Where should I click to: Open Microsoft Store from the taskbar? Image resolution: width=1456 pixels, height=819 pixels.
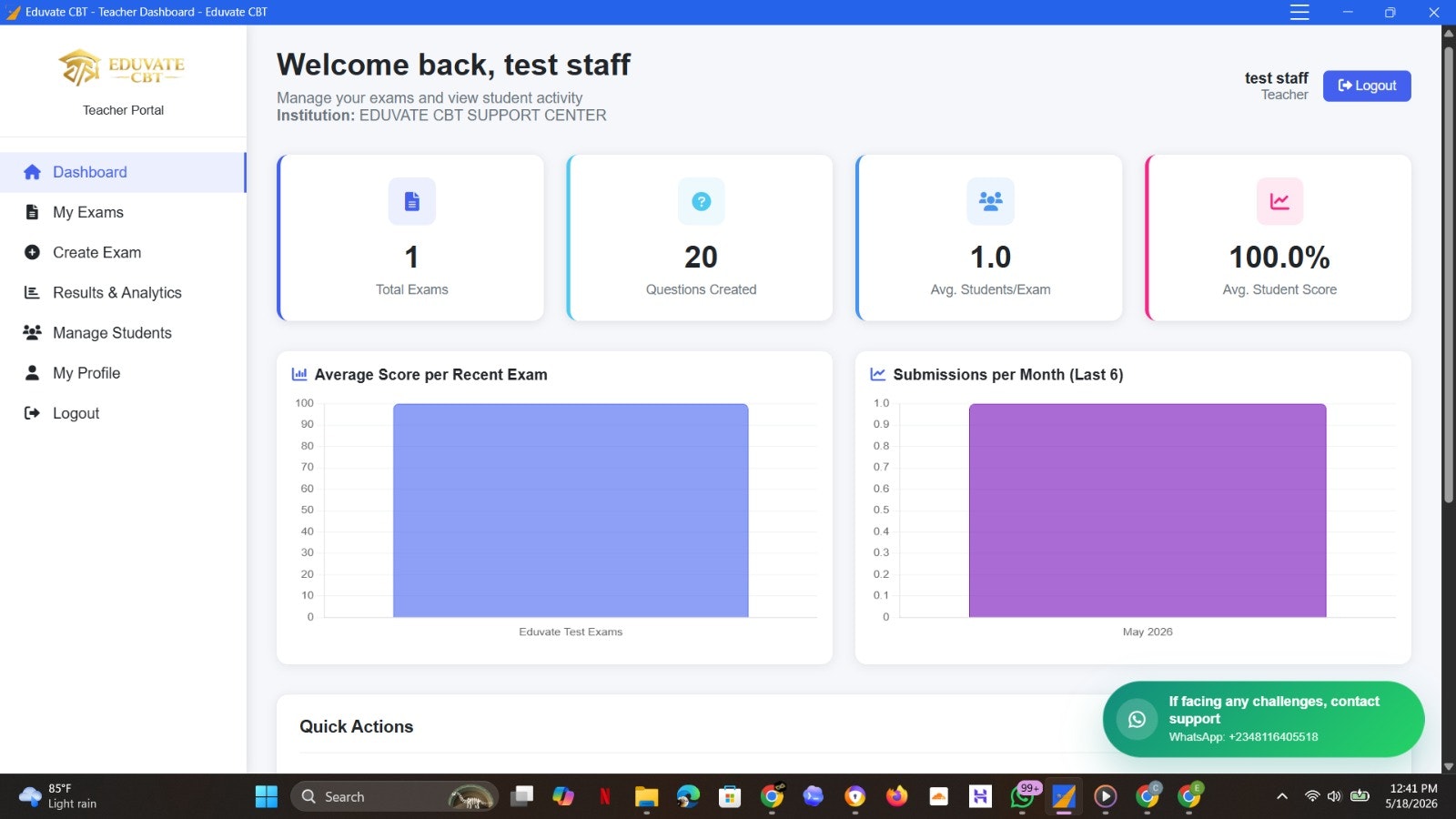coord(730,796)
